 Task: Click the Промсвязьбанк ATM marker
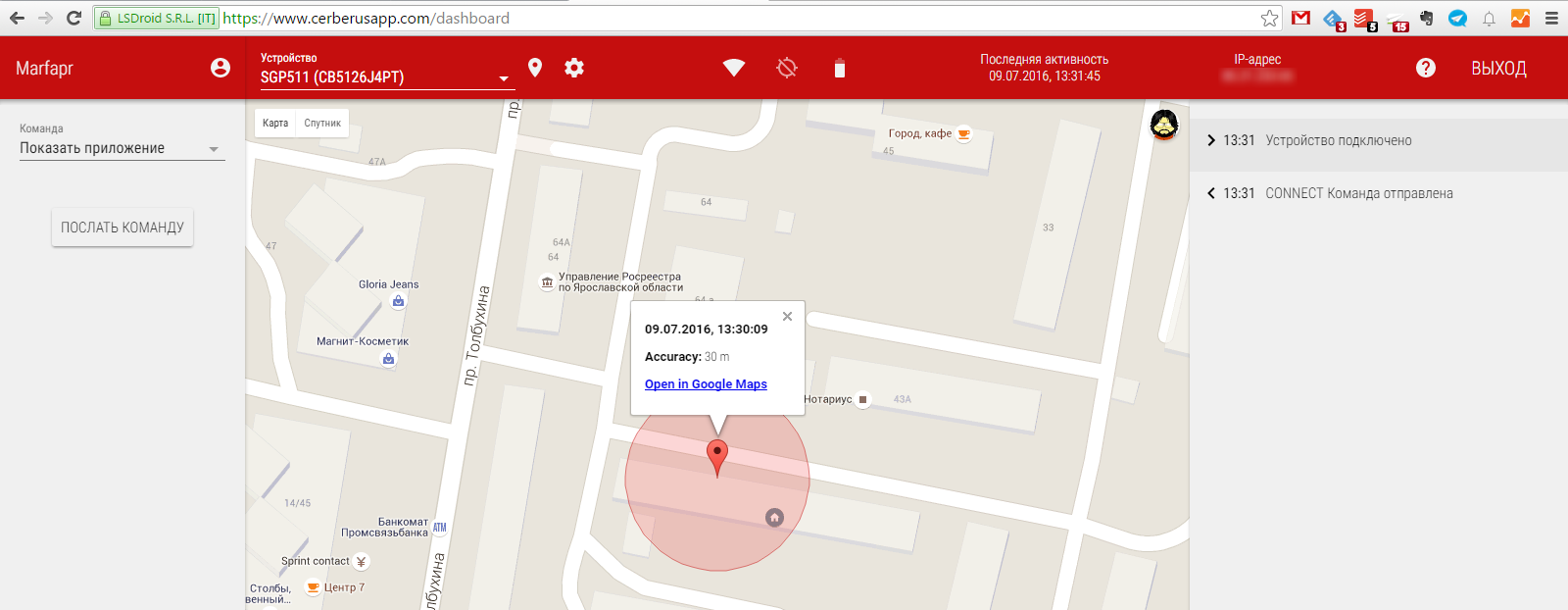[440, 528]
